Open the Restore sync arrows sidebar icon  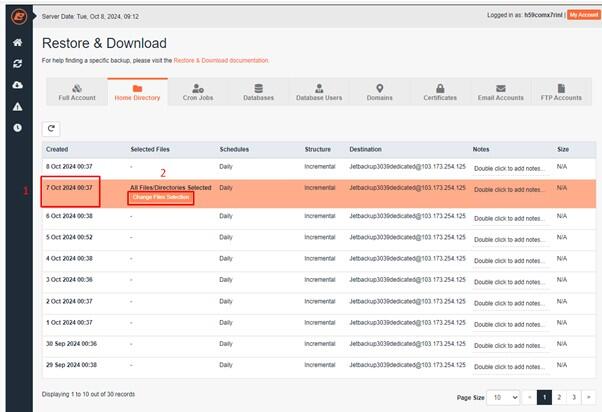click(18, 64)
